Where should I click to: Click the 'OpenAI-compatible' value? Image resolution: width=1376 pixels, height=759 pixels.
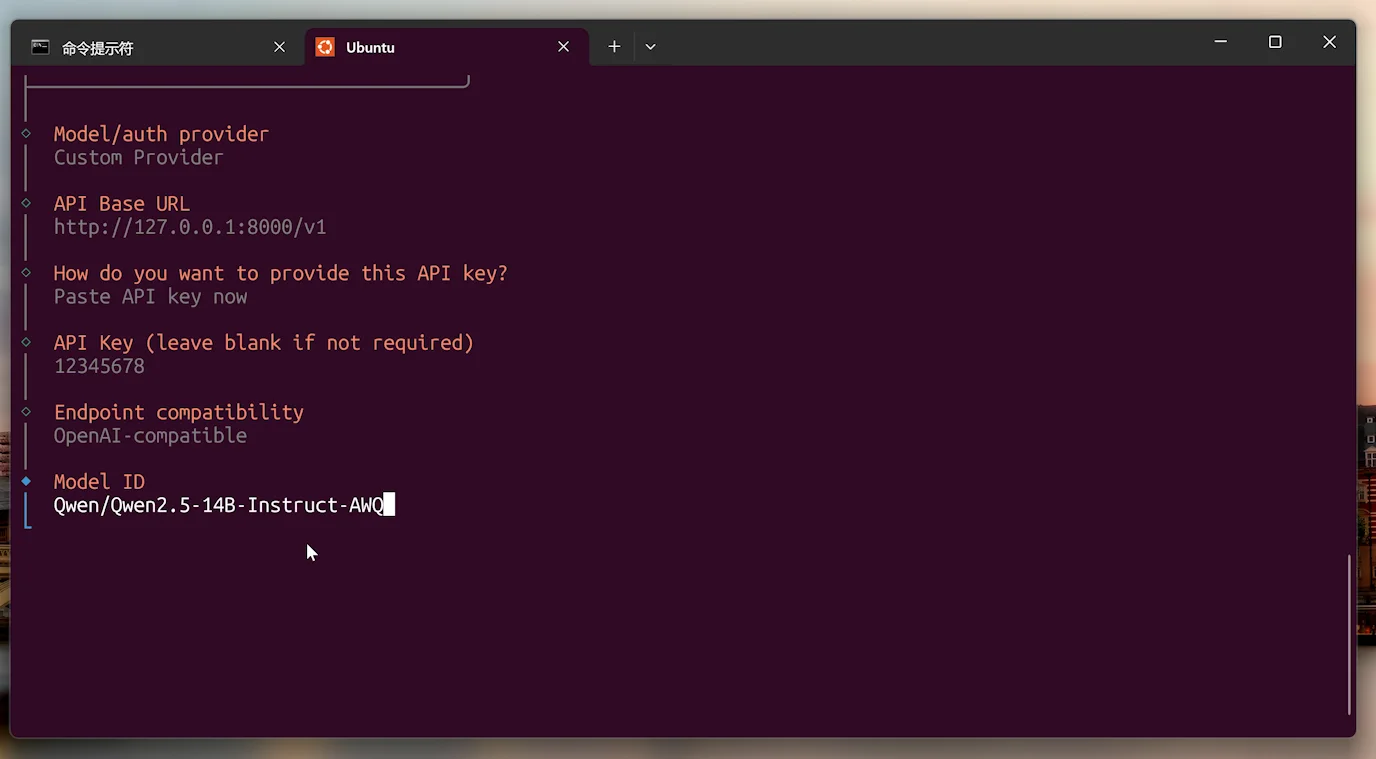(x=150, y=436)
